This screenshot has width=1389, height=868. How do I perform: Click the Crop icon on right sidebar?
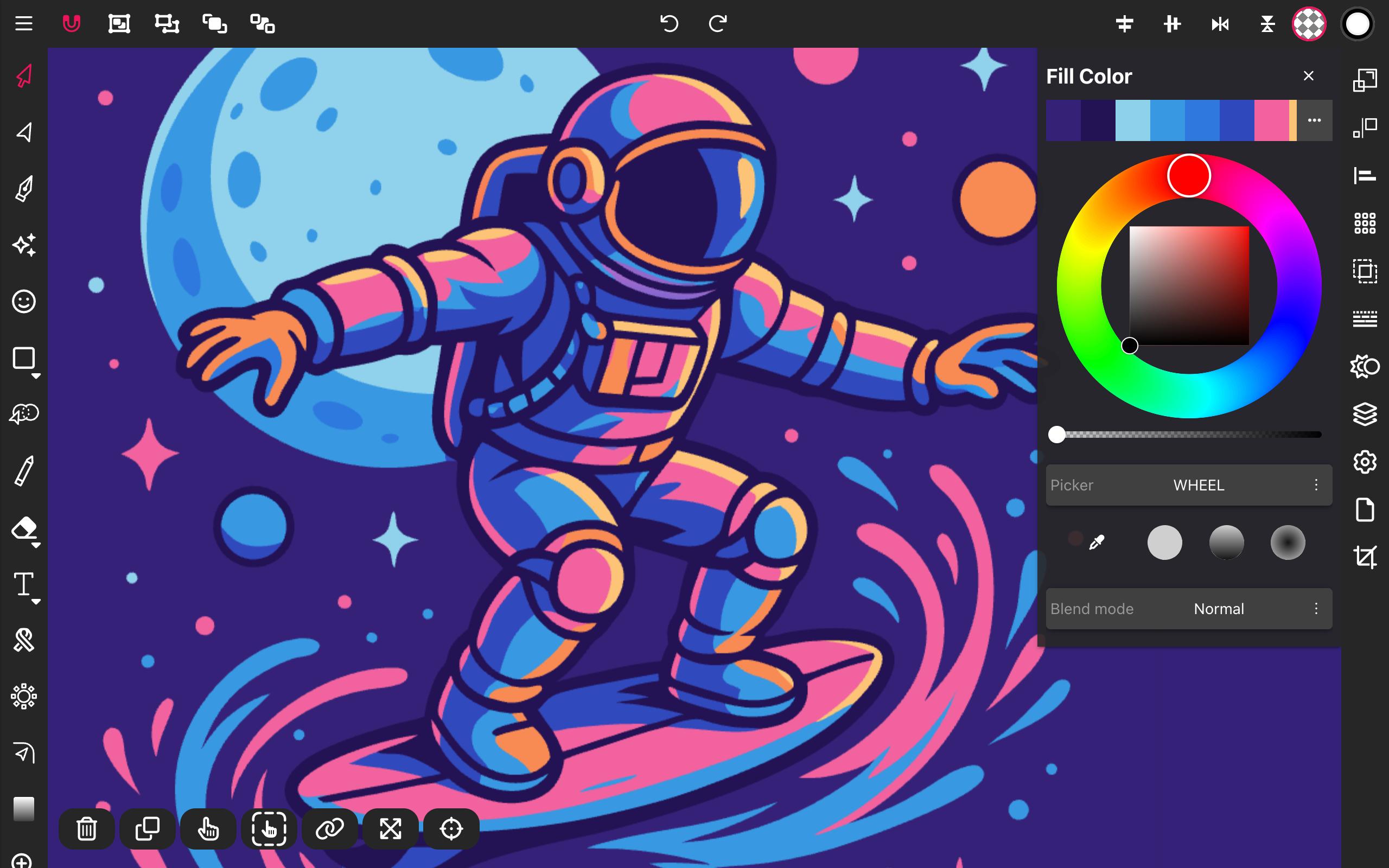tap(1365, 557)
